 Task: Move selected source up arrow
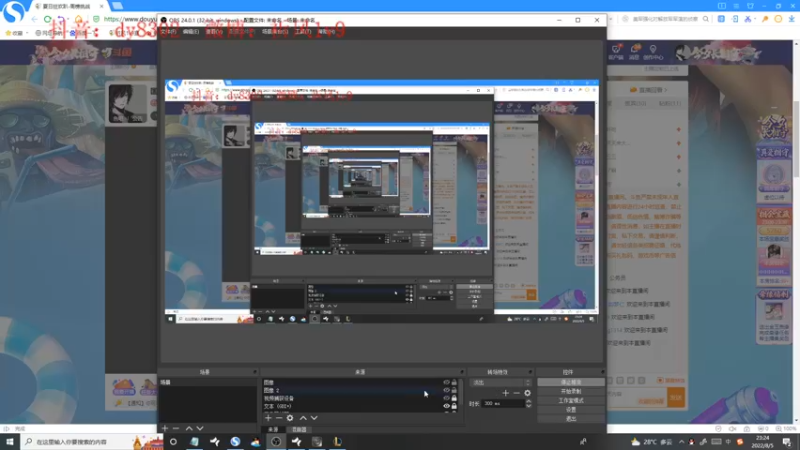(303, 418)
